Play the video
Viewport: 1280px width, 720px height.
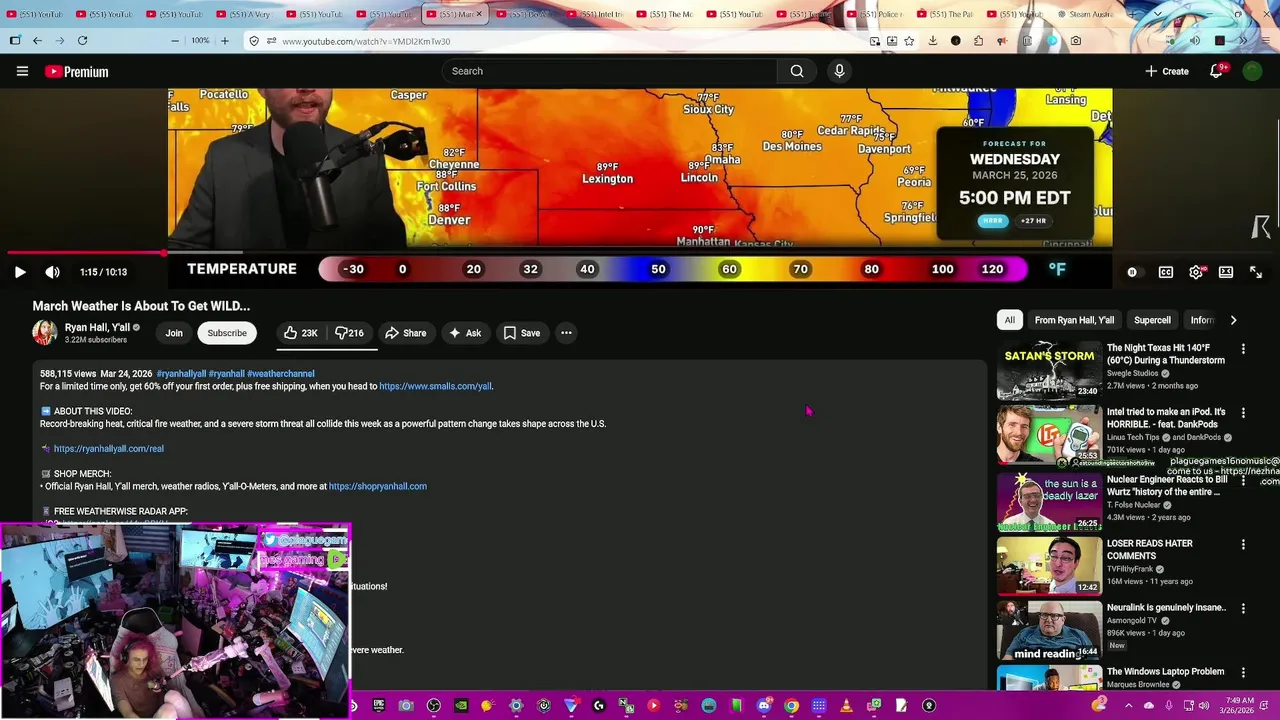point(20,272)
